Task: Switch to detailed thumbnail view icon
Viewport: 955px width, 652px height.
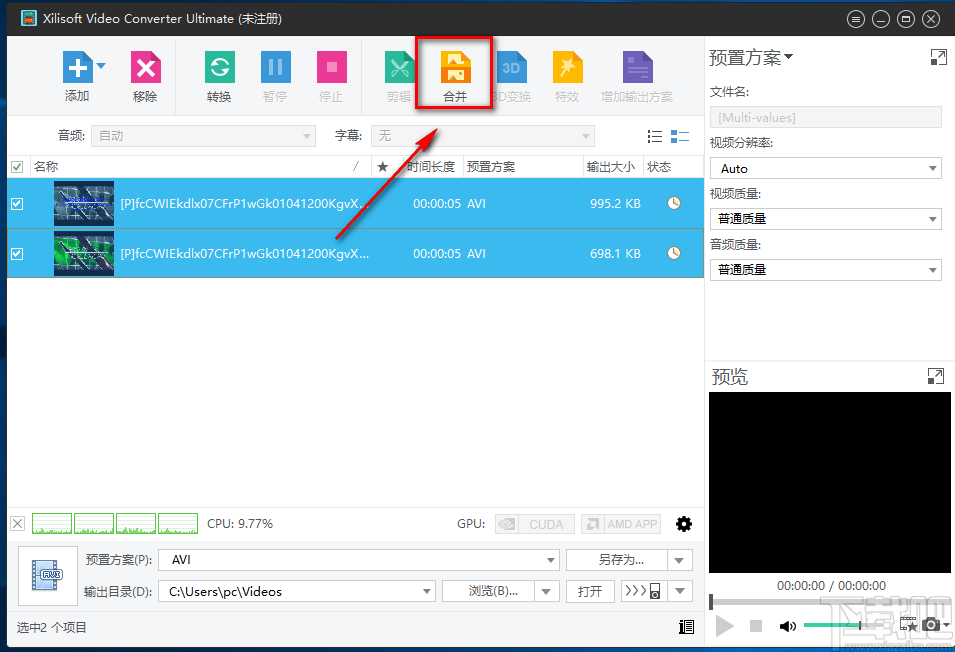Action: pyautogui.click(x=680, y=136)
